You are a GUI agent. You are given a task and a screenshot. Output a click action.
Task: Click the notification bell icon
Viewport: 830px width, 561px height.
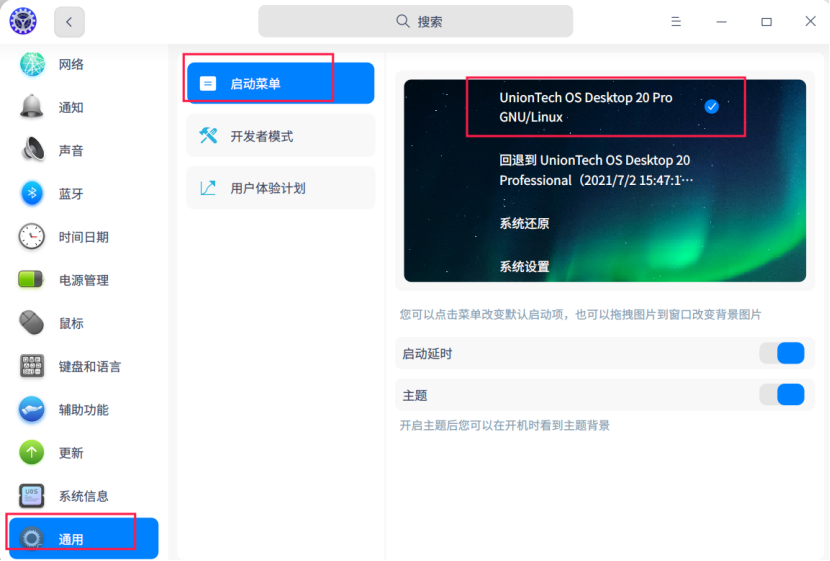(32, 107)
